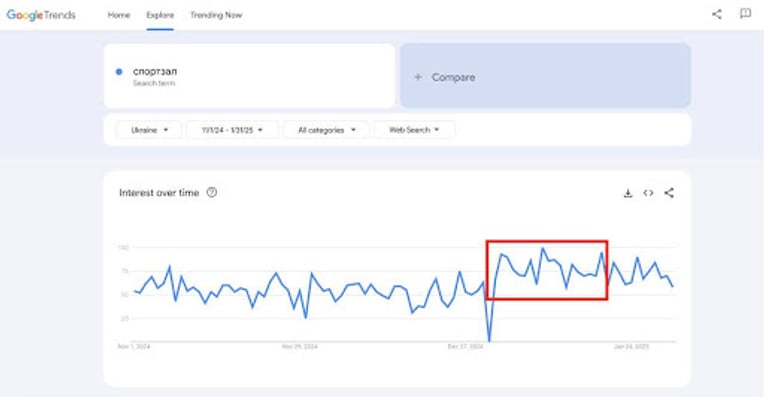Go to the Home tab
Viewport: 764px width, 397px height.
(119, 15)
